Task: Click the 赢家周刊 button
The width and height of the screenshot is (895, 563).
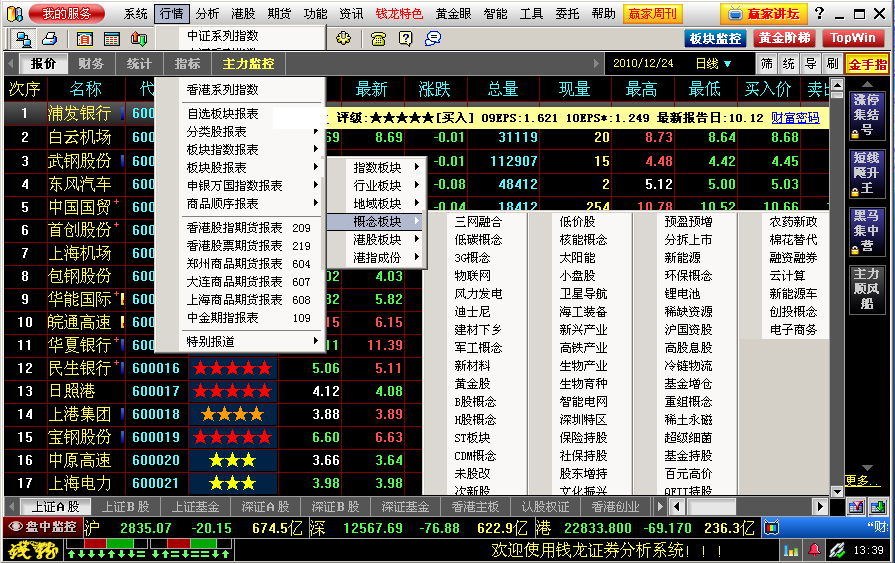Action: [x=653, y=13]
